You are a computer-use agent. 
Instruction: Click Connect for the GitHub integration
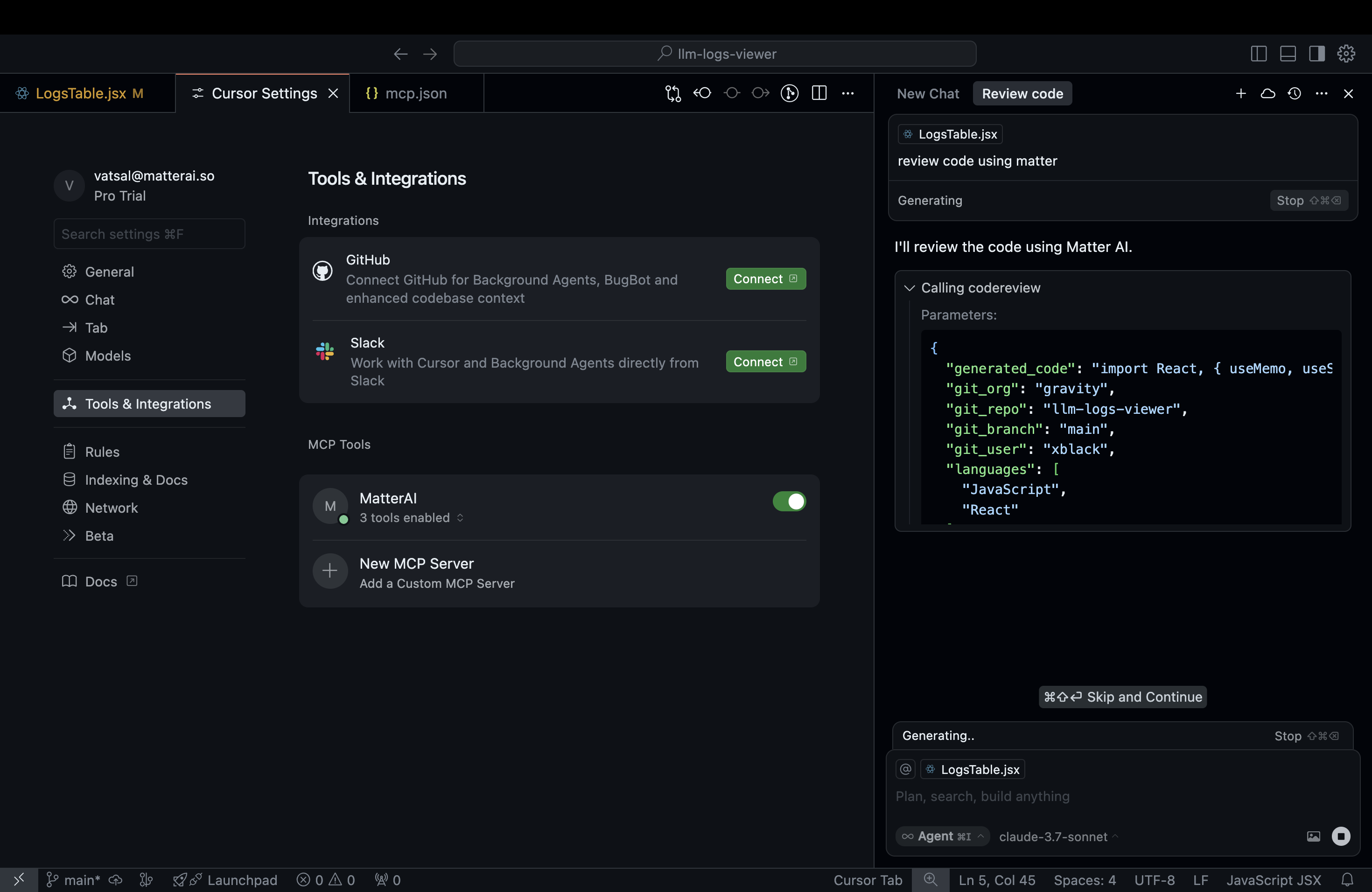tap(765, 279)
